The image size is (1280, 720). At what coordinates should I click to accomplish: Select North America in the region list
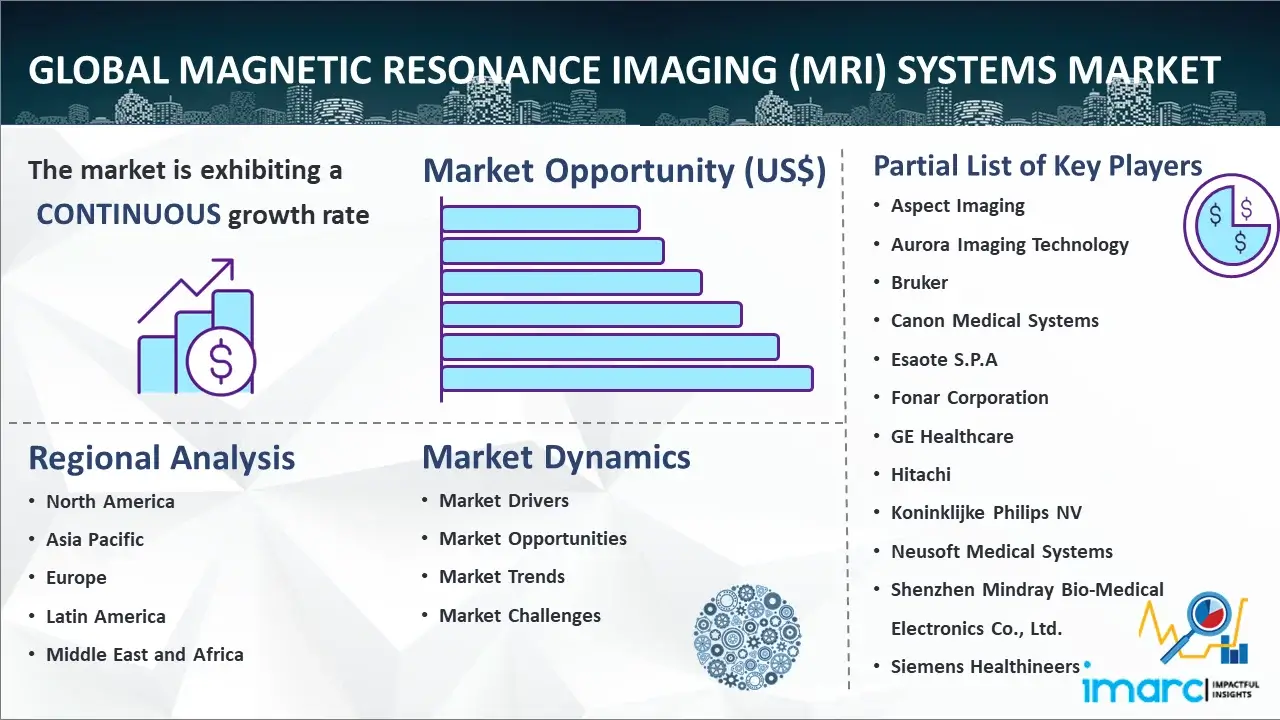coord(110,501)
